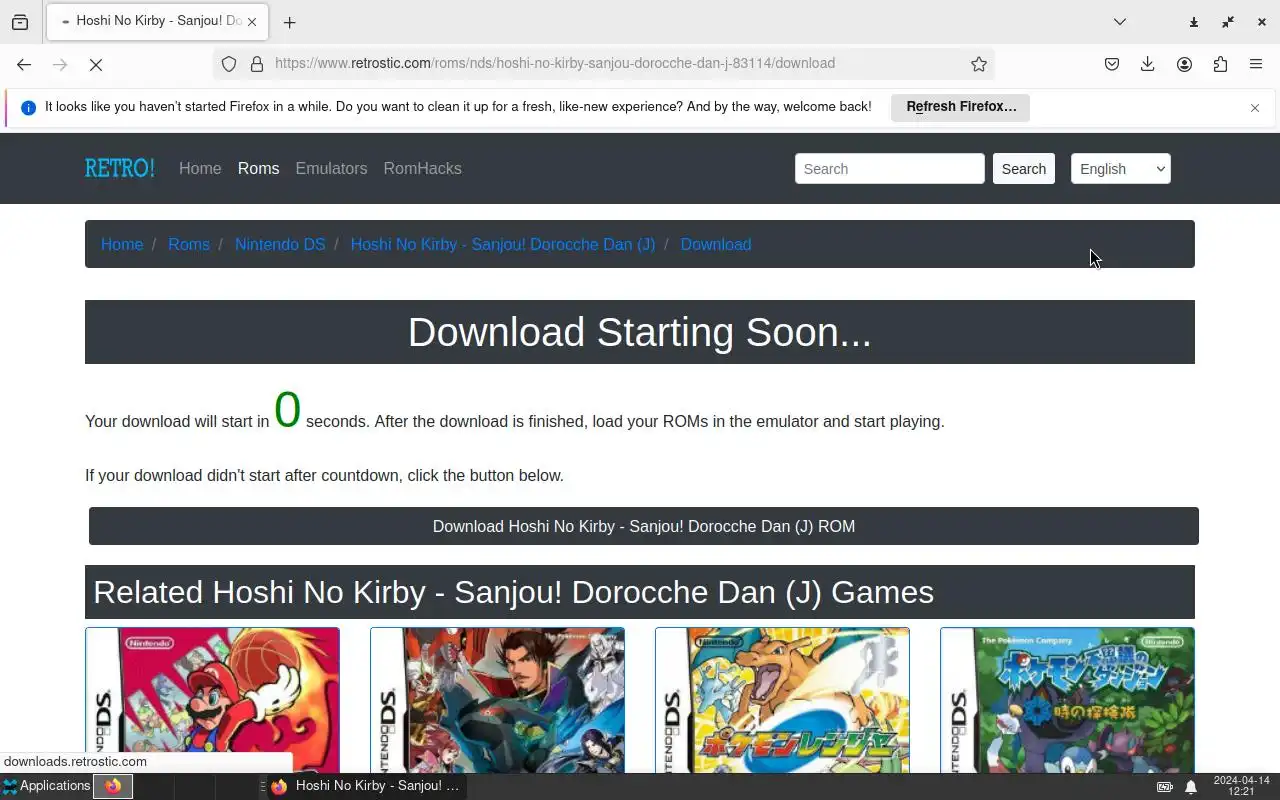The width and height of the screenshot is (1280, 800).
Task: Bookmark this page with star icon
Action: tap(979, 64)
